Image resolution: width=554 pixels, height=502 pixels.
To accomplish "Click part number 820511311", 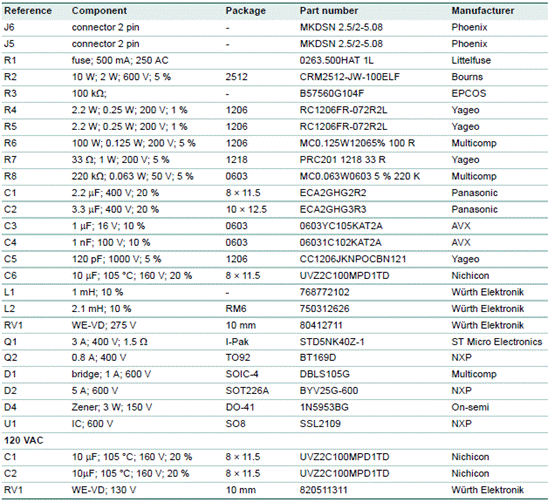I will 323,490.
